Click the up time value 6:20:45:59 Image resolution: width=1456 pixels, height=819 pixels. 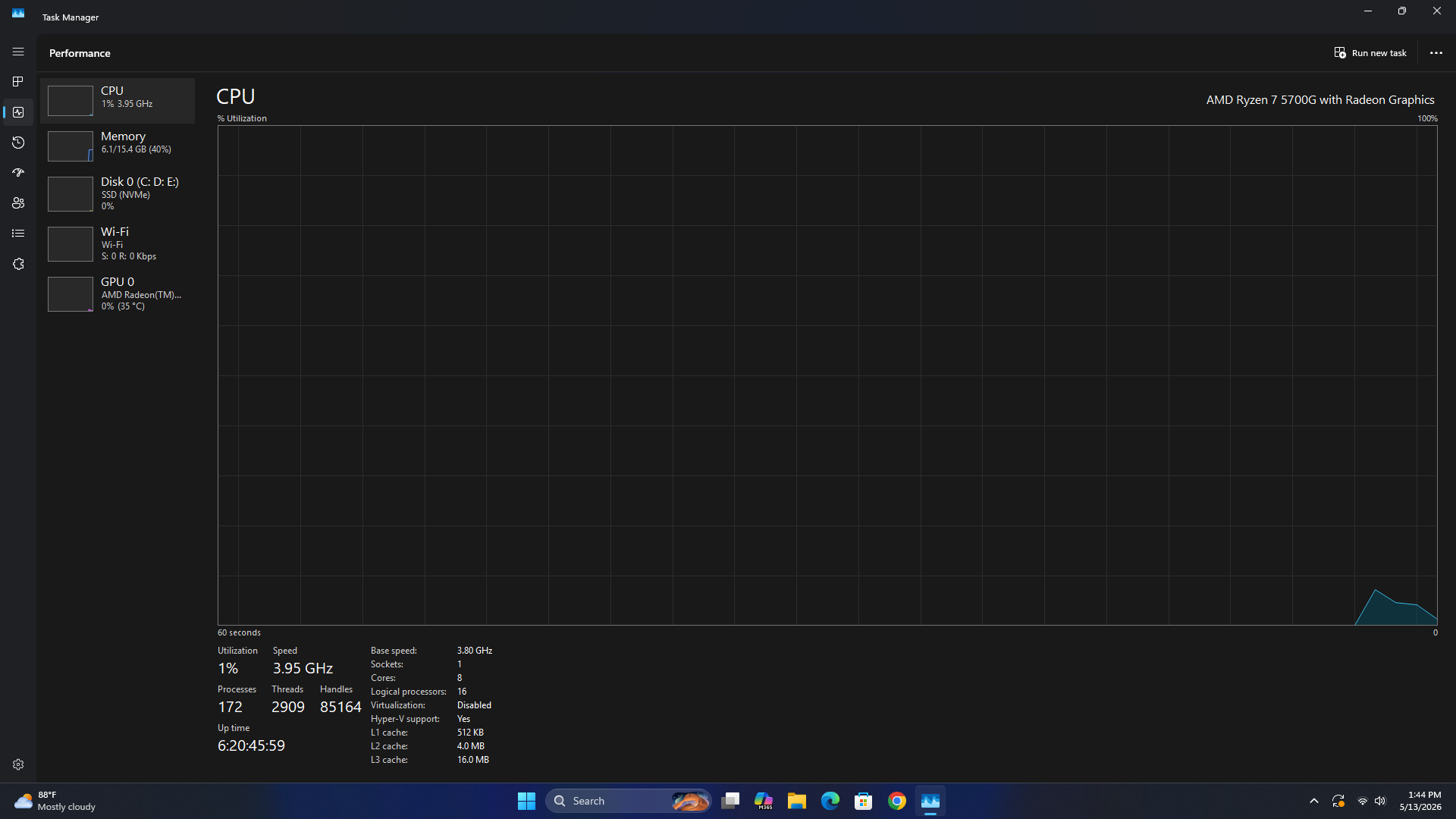pos(251,745)
